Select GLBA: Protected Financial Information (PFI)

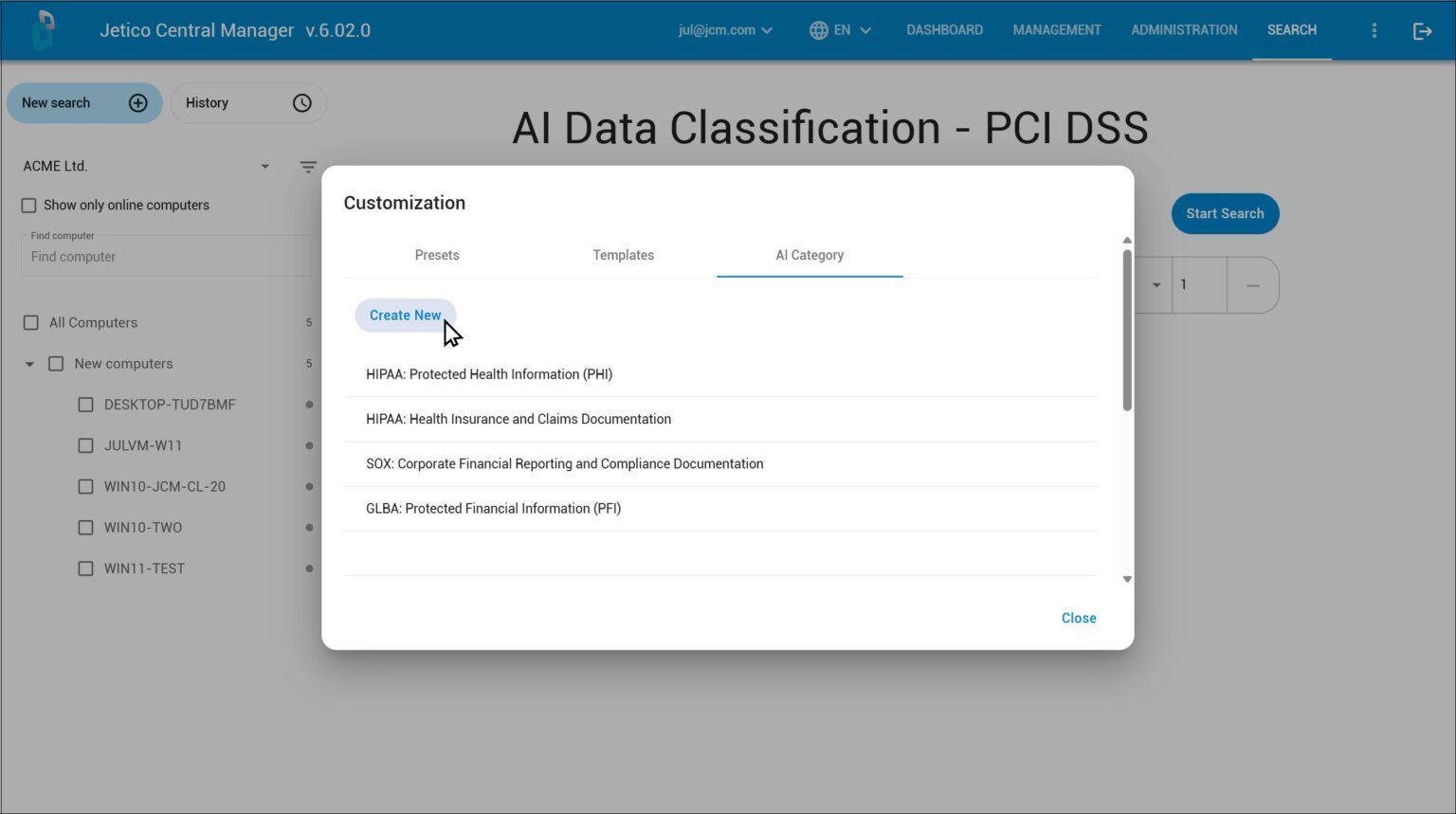point(720,509)
